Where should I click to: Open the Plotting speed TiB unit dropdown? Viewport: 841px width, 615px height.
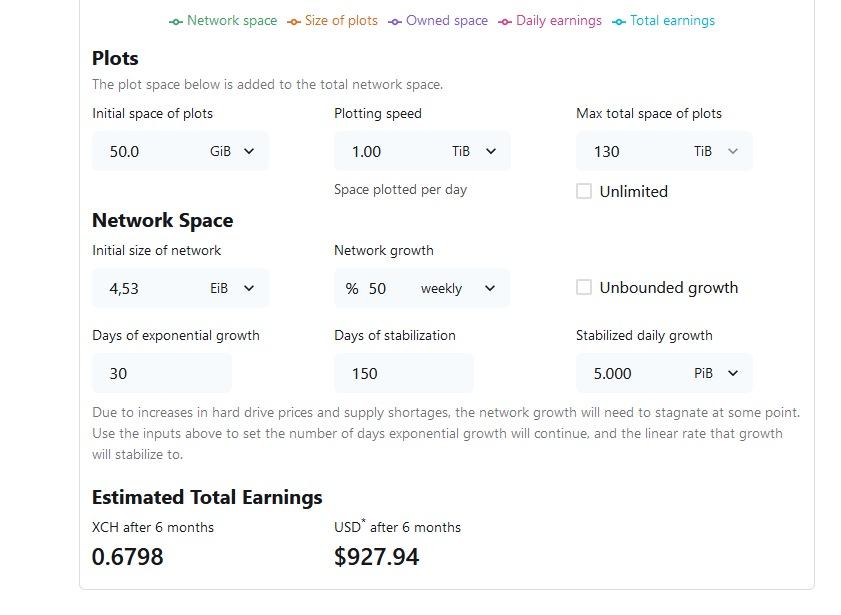[x=474, y=151]
